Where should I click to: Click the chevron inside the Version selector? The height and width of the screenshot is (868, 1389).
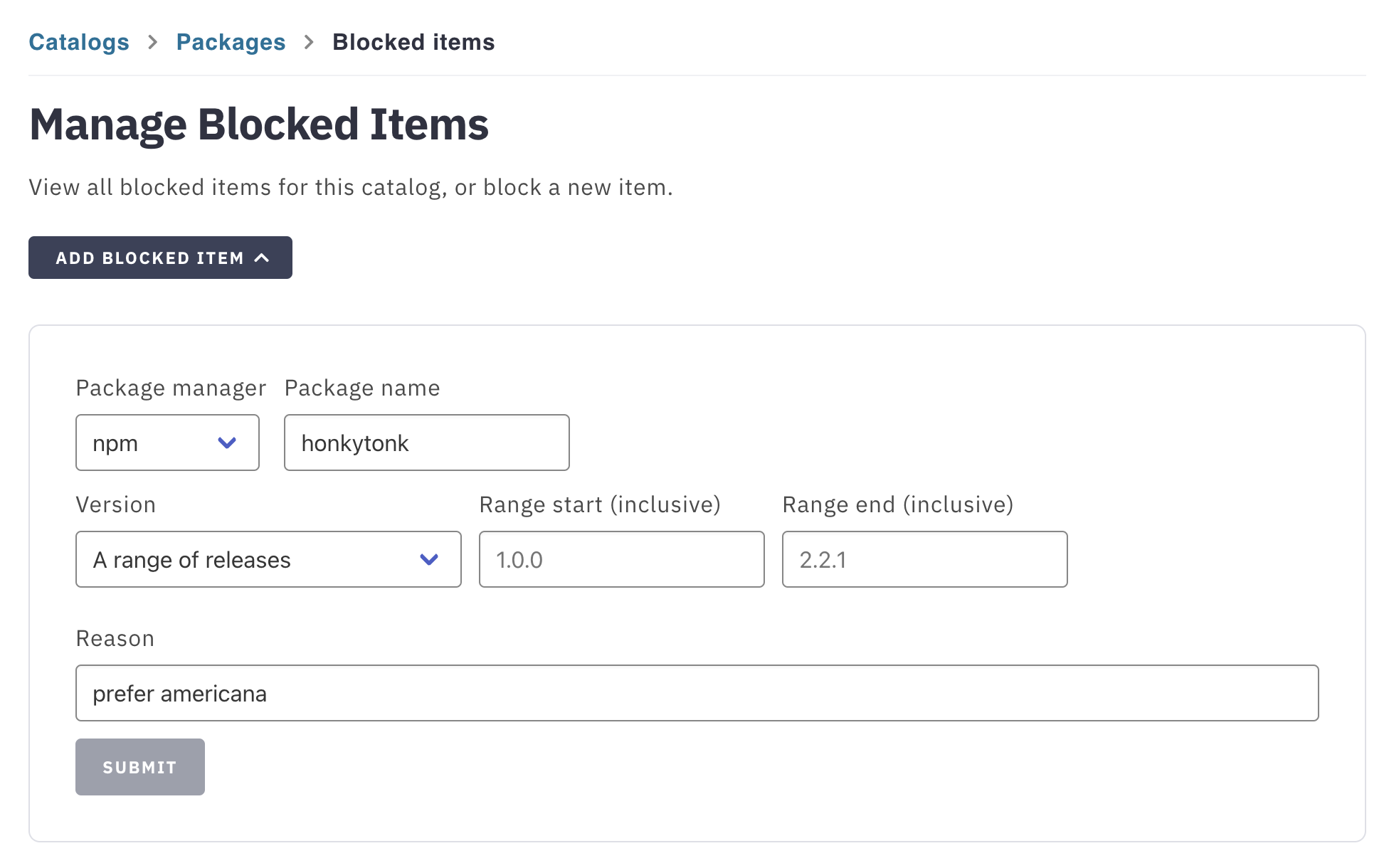pyautogui.click(x=429, y=559)
